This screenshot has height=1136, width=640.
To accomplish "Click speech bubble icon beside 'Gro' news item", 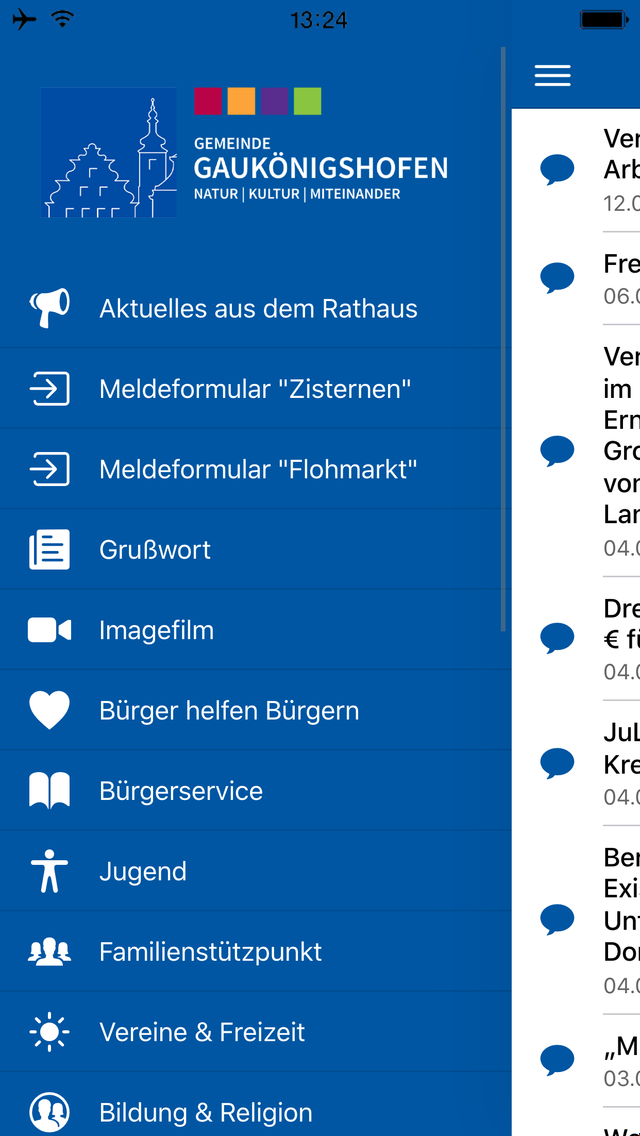I will 557,451.
